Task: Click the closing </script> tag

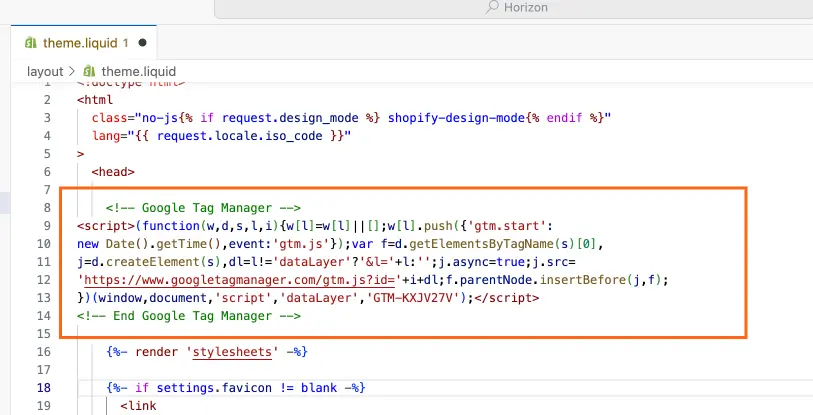Action: click(x=507, y=298)
